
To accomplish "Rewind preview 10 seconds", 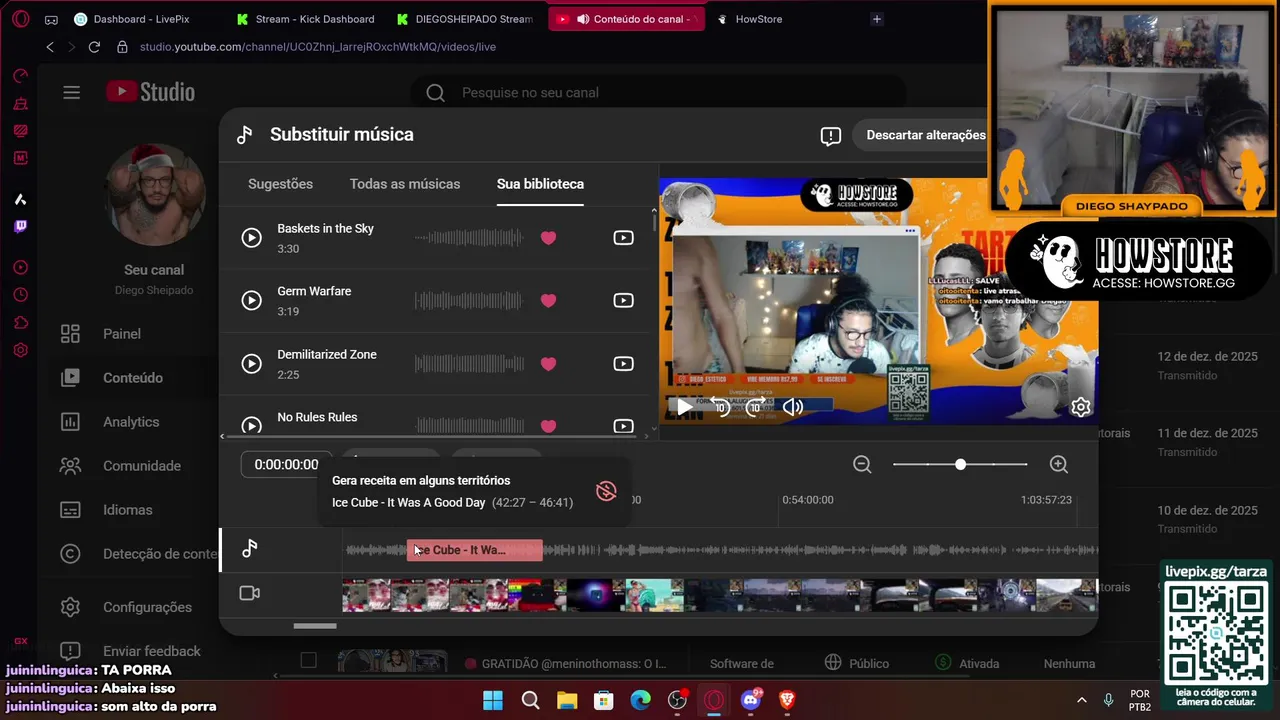I will 720,406.
